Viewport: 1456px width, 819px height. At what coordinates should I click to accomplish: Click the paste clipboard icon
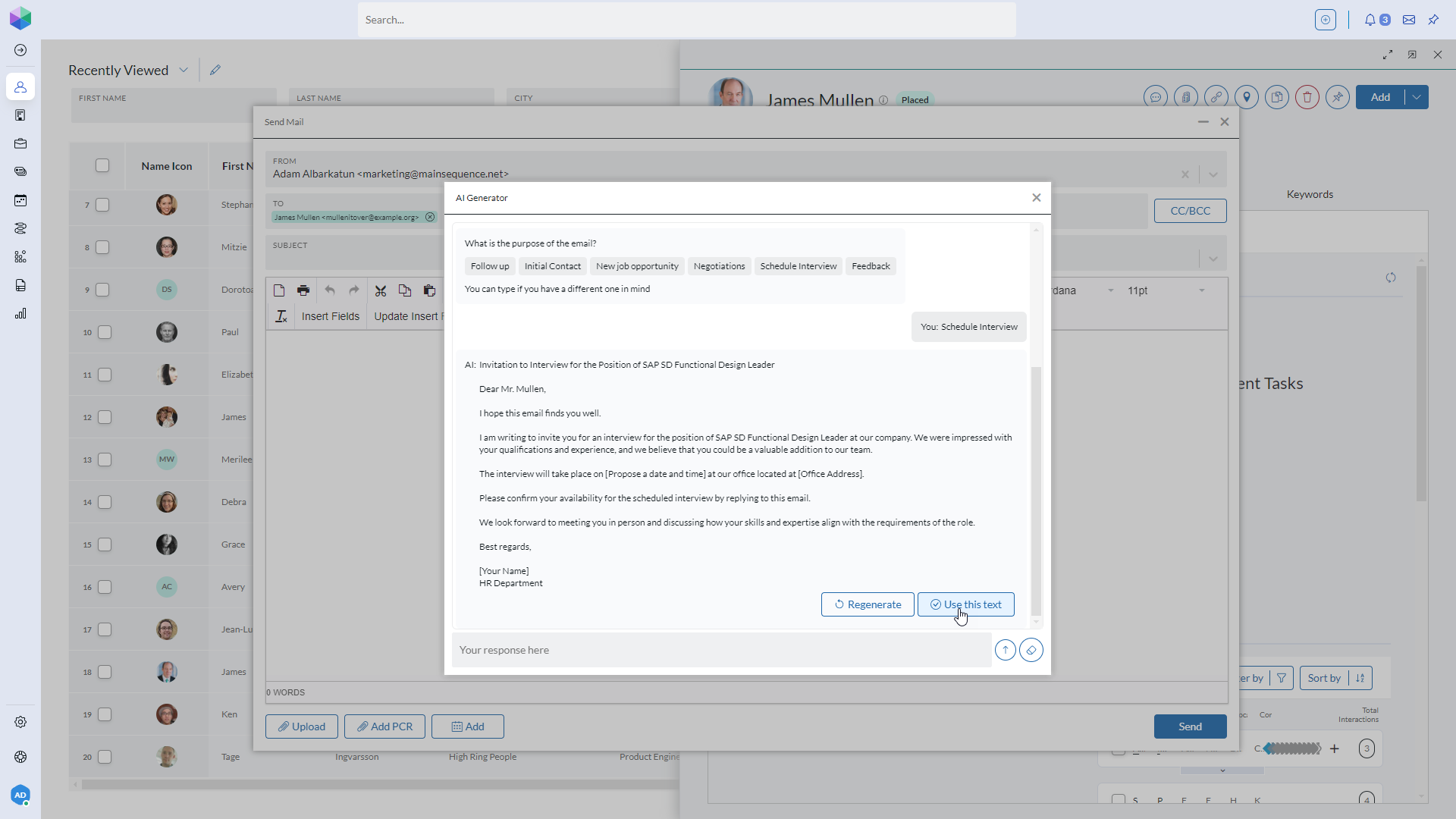click(429, 290)
